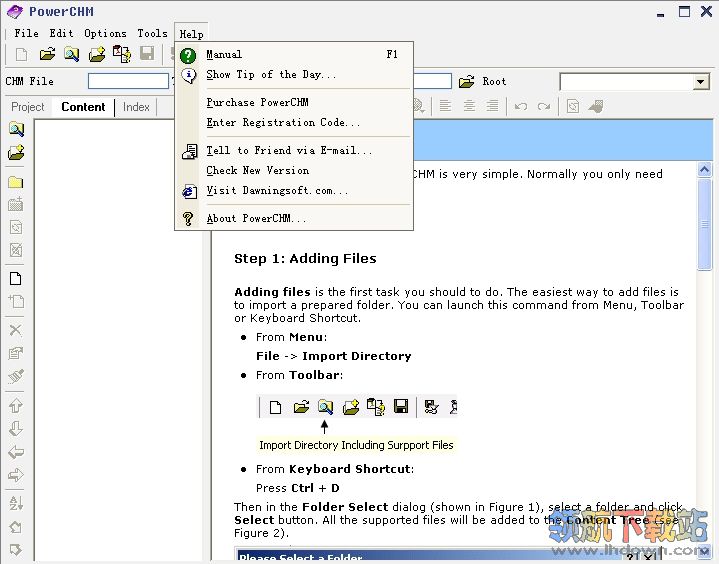Click 'Step 1: Adding Files' heading
This screenshot has width=719, height=564.
(x=305, y=259)
